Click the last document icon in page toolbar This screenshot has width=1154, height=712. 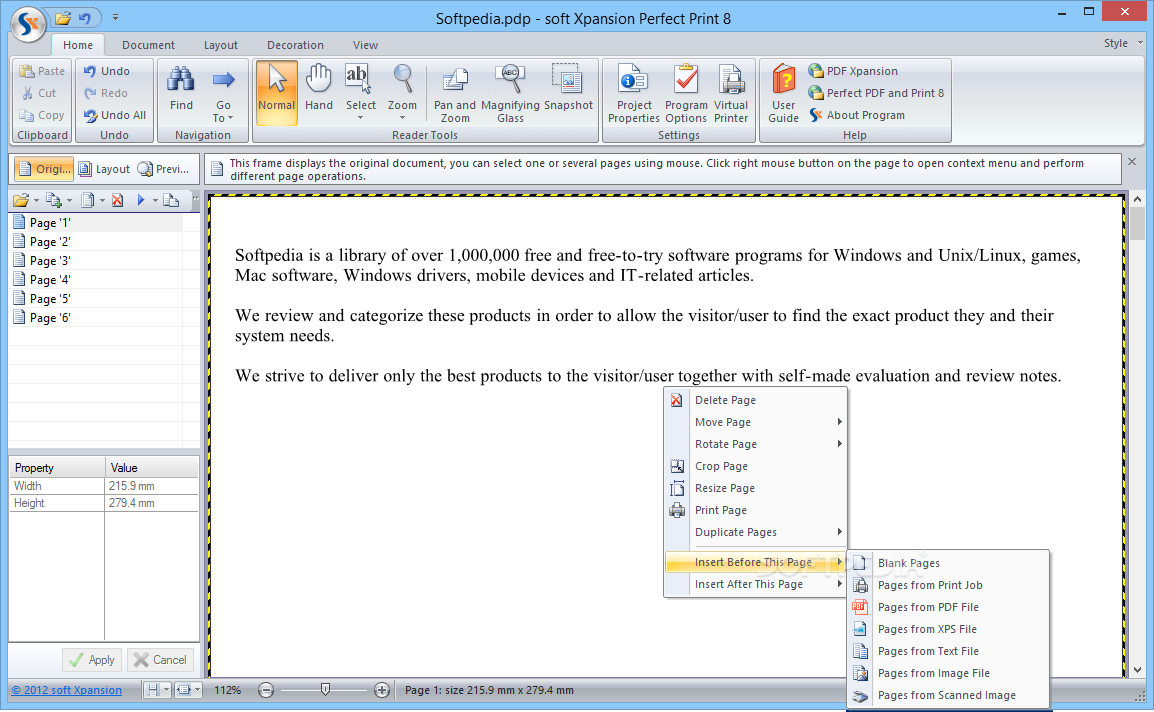(171, 200)
